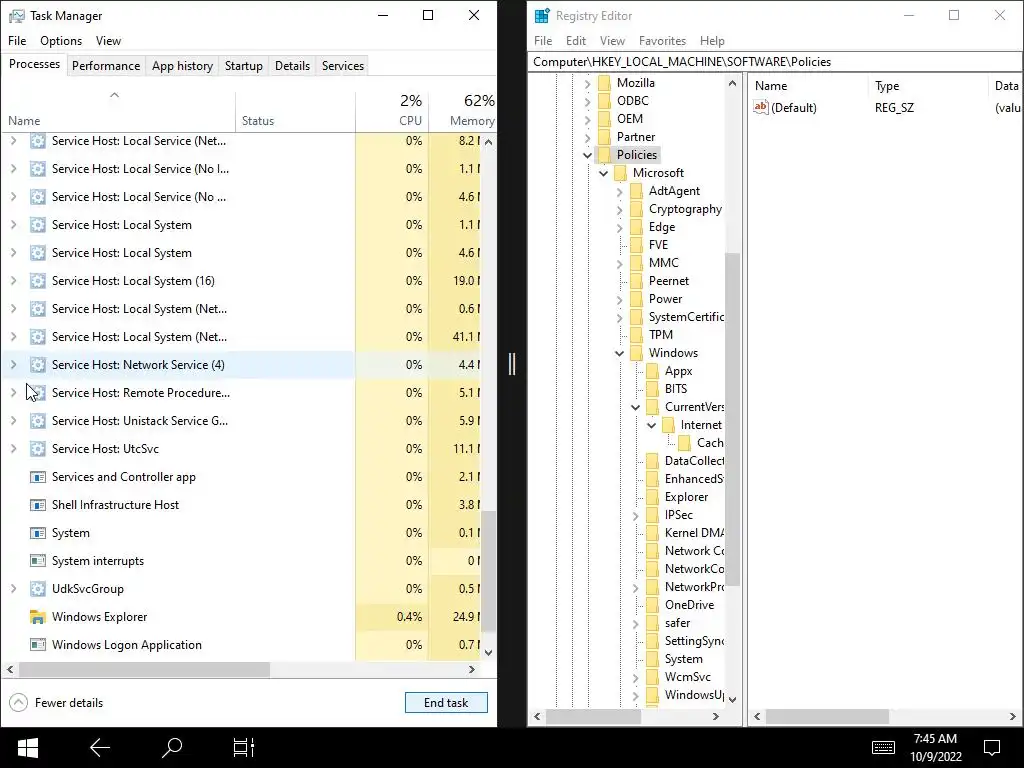Collapse the Windows registry key
The width and height of the screenshot is (1024, 768).
click(619, 353)
